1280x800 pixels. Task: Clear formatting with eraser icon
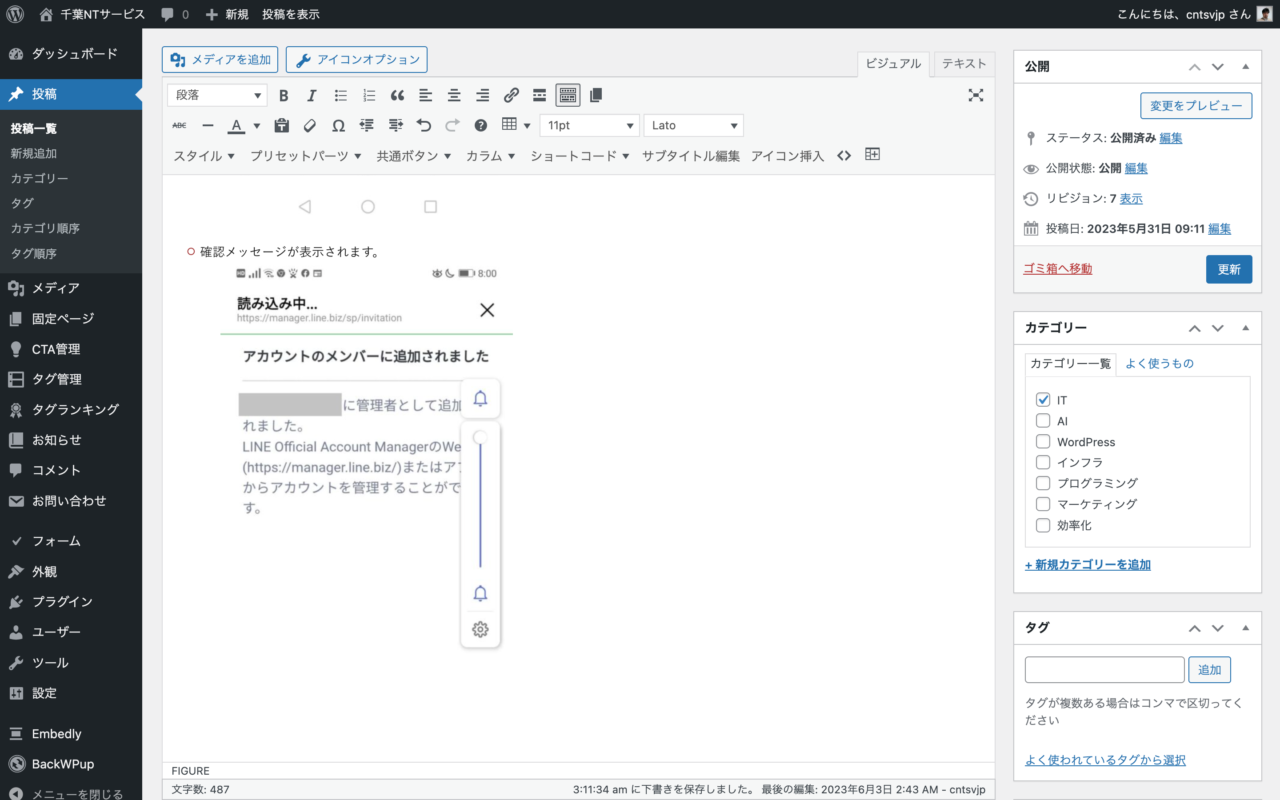pyautogui.click(x=310, y=126)
